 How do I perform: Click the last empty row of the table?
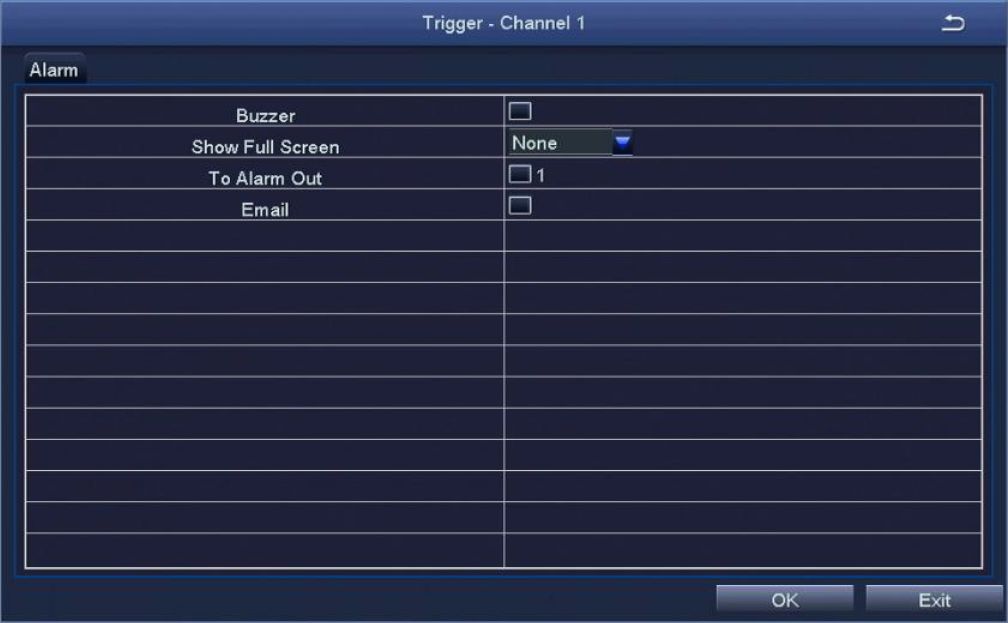(503, 550)
